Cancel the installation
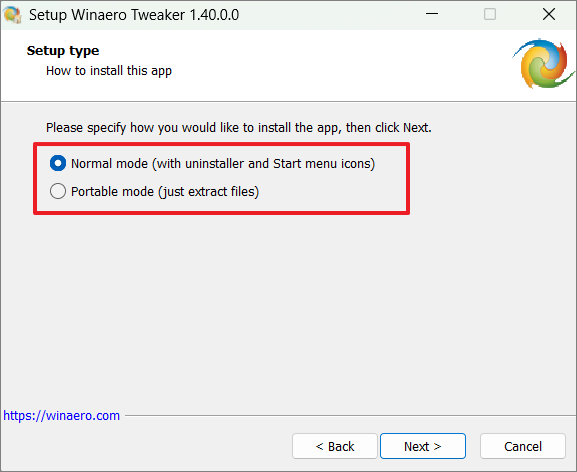Screen dimensions: 577x472 point(523,446)
